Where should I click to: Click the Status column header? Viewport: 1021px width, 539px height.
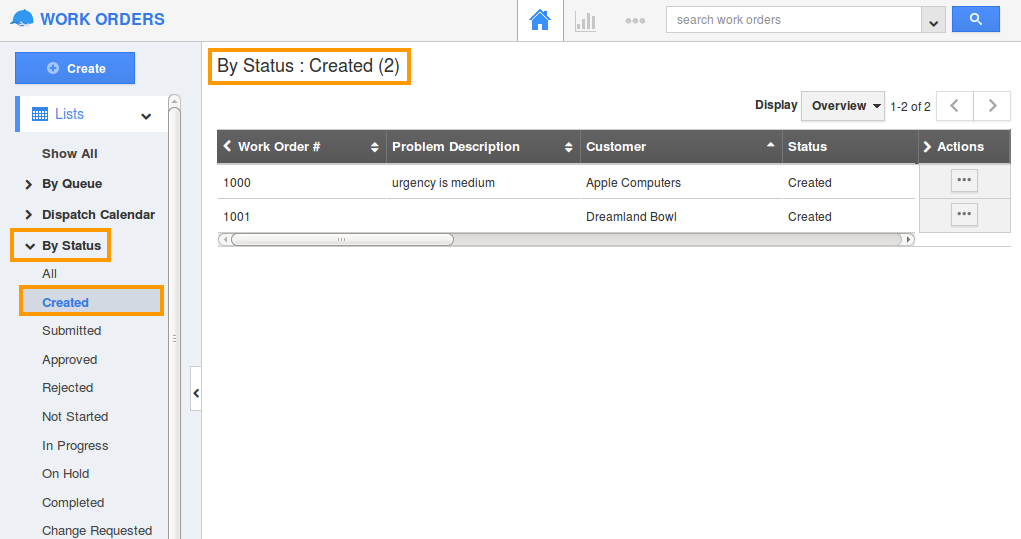click(807, 147)
